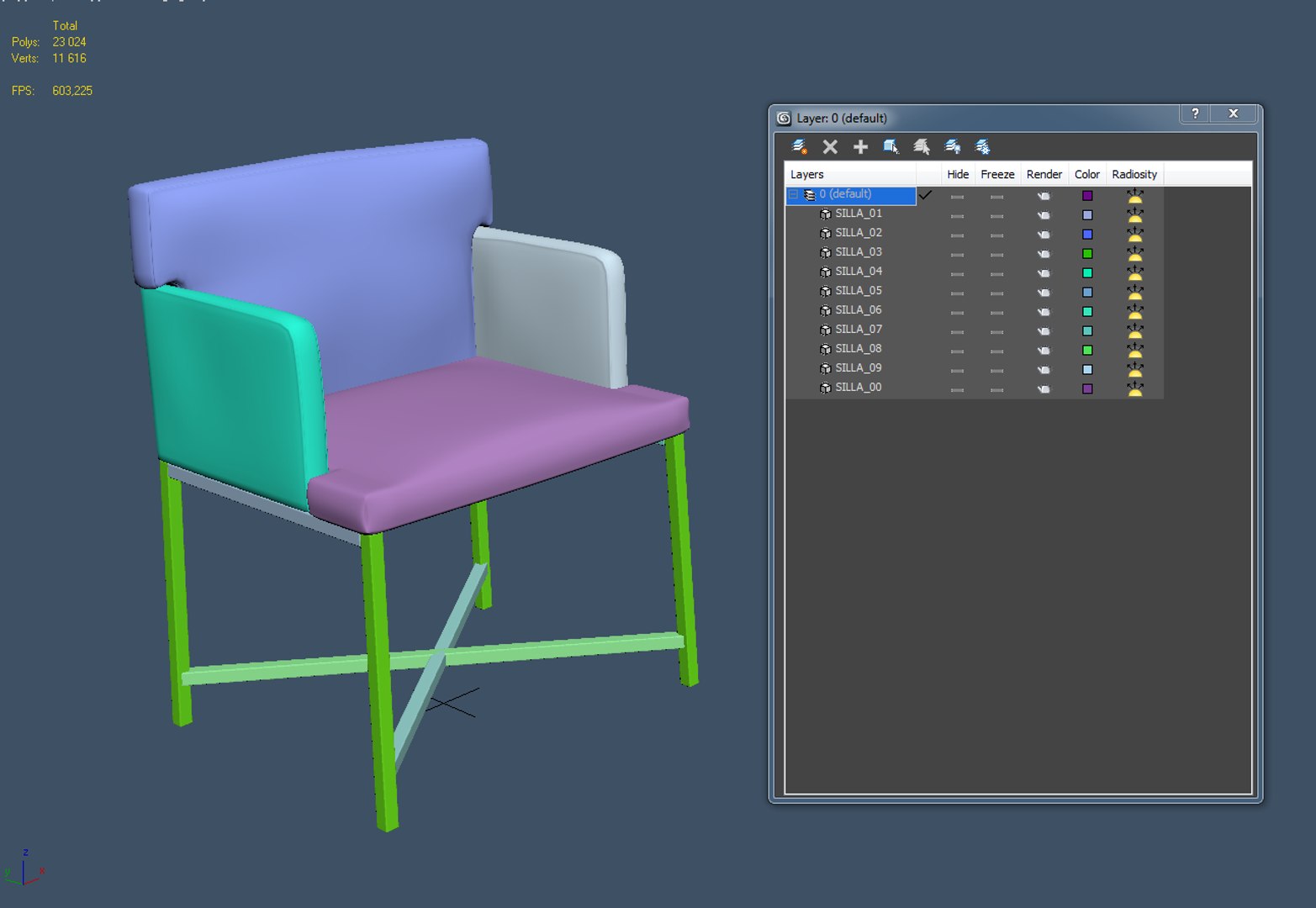The width and height of the screenshot is (1316, 908).
Task: Collapse the 0 (default) layer tree
Action: (793, 195)
